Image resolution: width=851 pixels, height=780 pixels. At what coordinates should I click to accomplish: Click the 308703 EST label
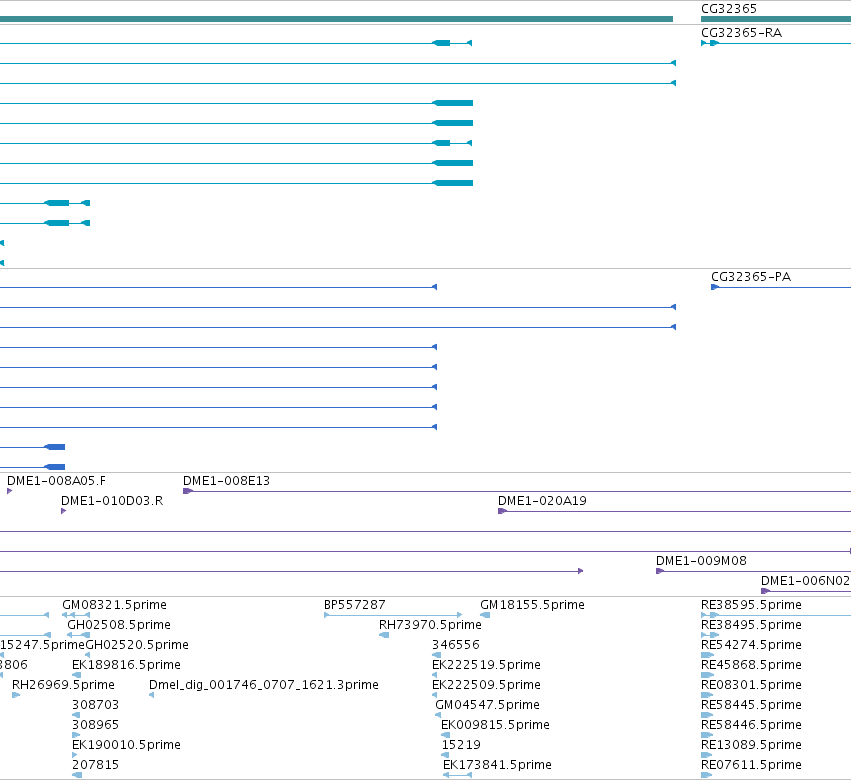(96, 705)
